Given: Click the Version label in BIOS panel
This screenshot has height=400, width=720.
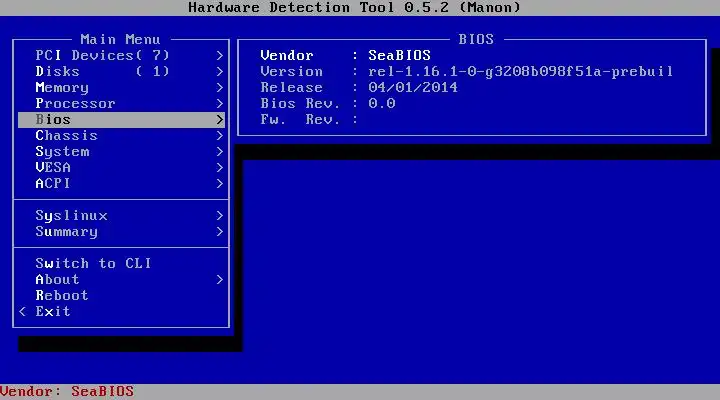Looking at the screenshot, I should (292, 72).
